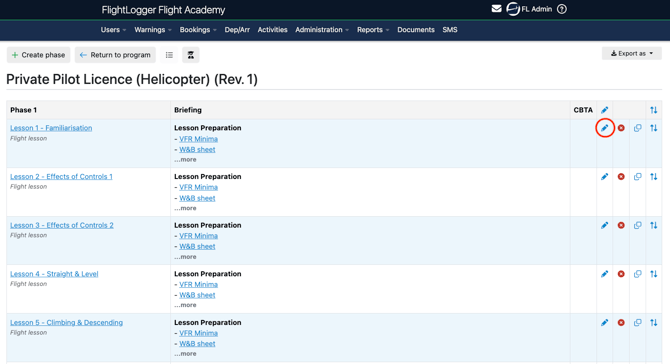The image size is (670, 364).
Task: Open W&B sheet link in Lesson 2 briefing
Action: (x=197, y=198)
